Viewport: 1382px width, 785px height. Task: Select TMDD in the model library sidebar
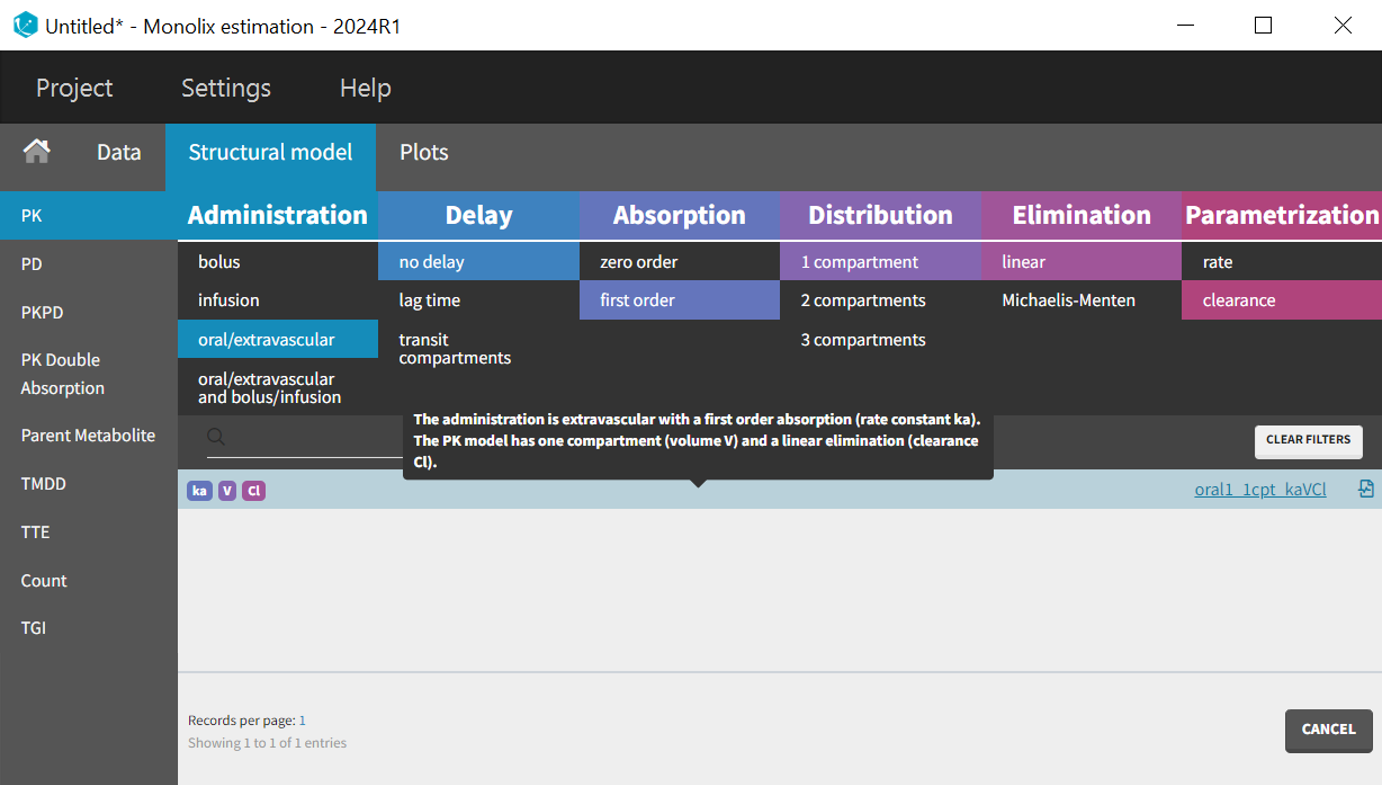[x=42, y=484]
